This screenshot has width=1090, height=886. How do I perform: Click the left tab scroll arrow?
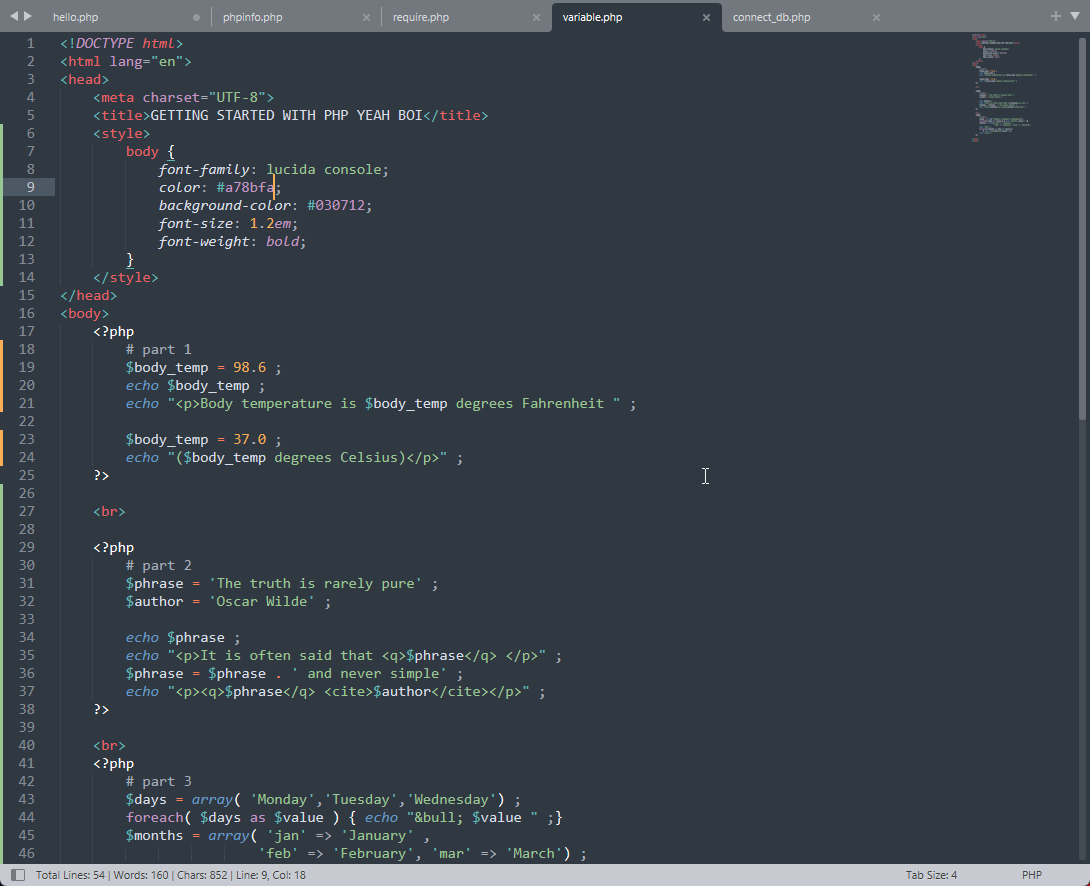14,16
